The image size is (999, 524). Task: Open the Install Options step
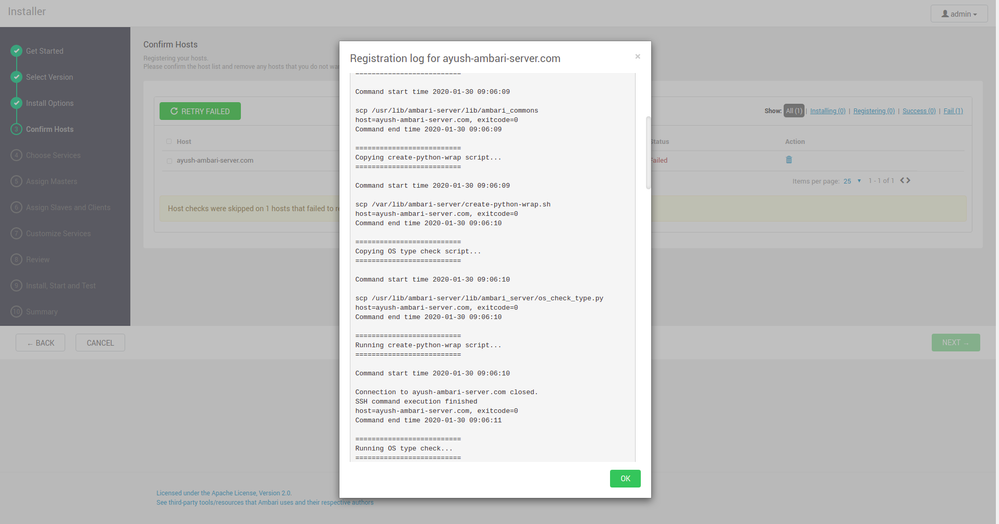[50, 103]
